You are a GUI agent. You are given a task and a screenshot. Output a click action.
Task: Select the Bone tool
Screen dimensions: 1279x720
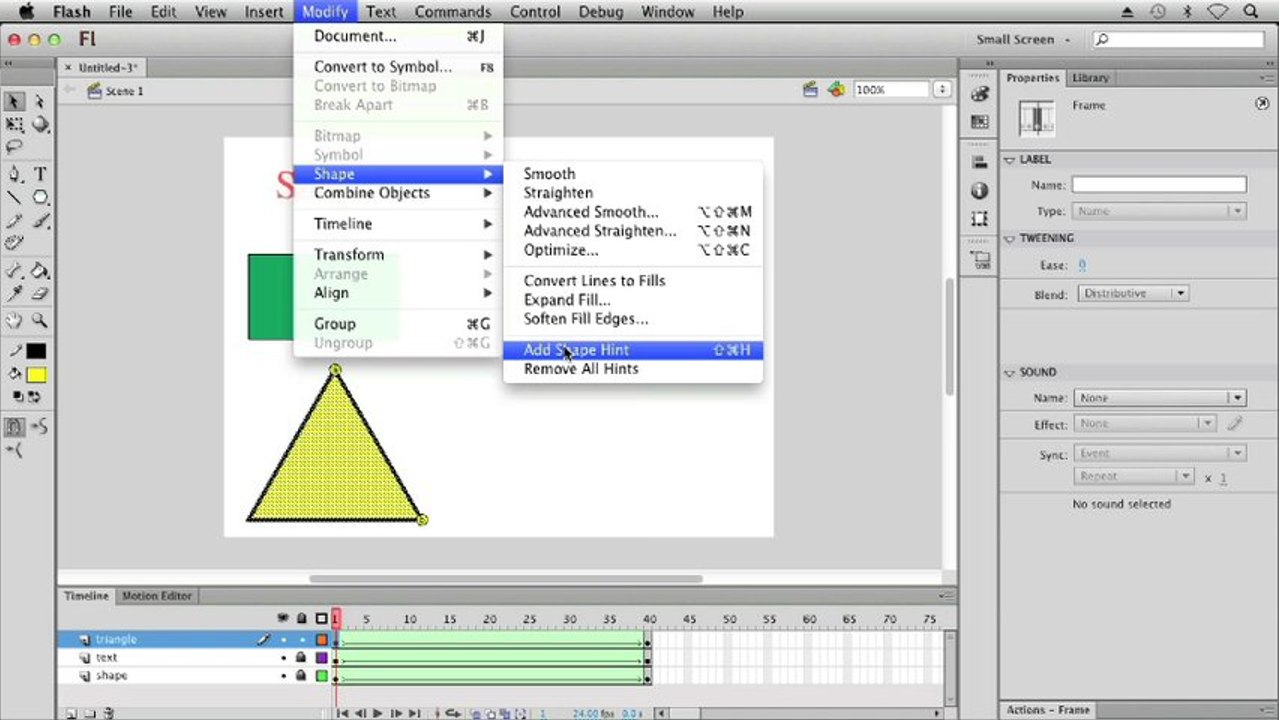click(15, 271)
